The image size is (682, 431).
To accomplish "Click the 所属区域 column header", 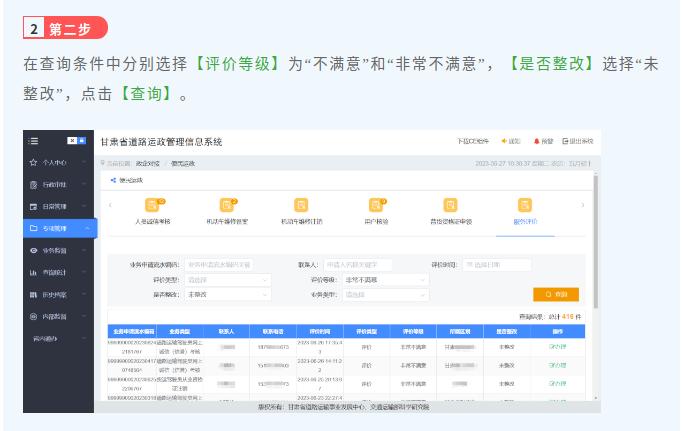I will click(x=460, y=331).
